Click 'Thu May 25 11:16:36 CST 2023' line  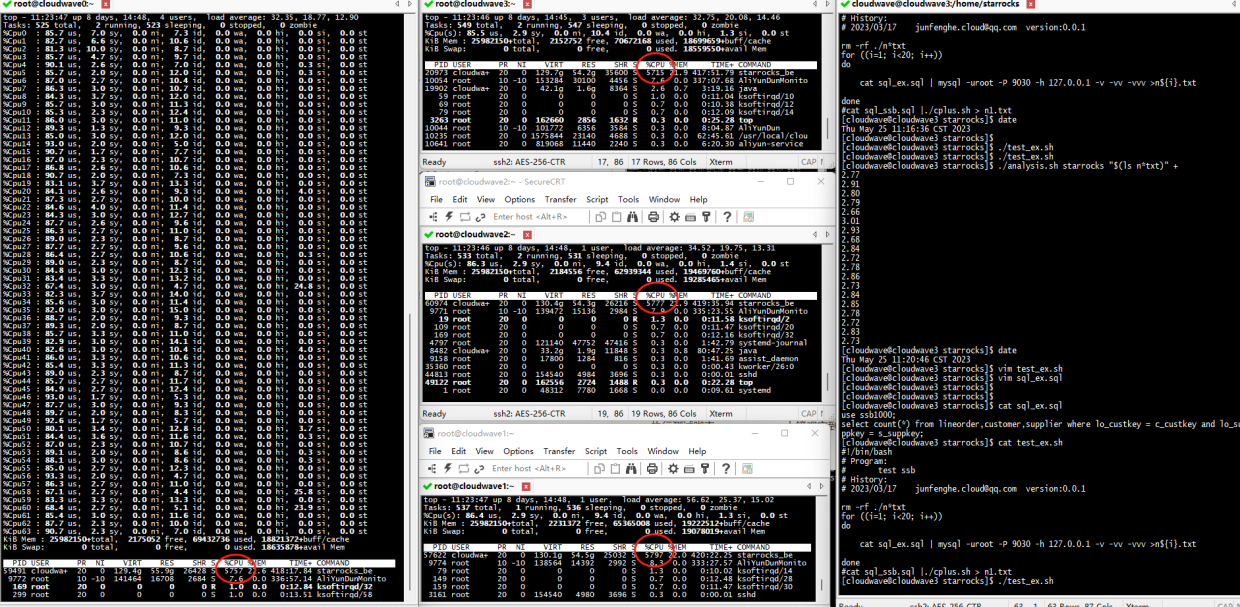(x=905, y=129)
